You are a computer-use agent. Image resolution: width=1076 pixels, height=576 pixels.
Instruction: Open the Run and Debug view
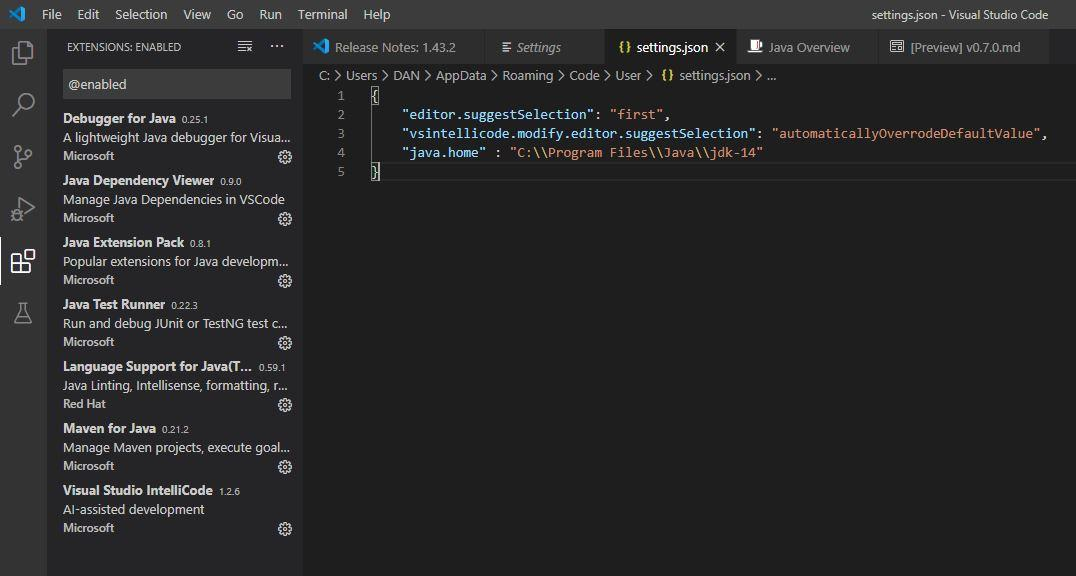pyautogui.click(x=23, y=209)
